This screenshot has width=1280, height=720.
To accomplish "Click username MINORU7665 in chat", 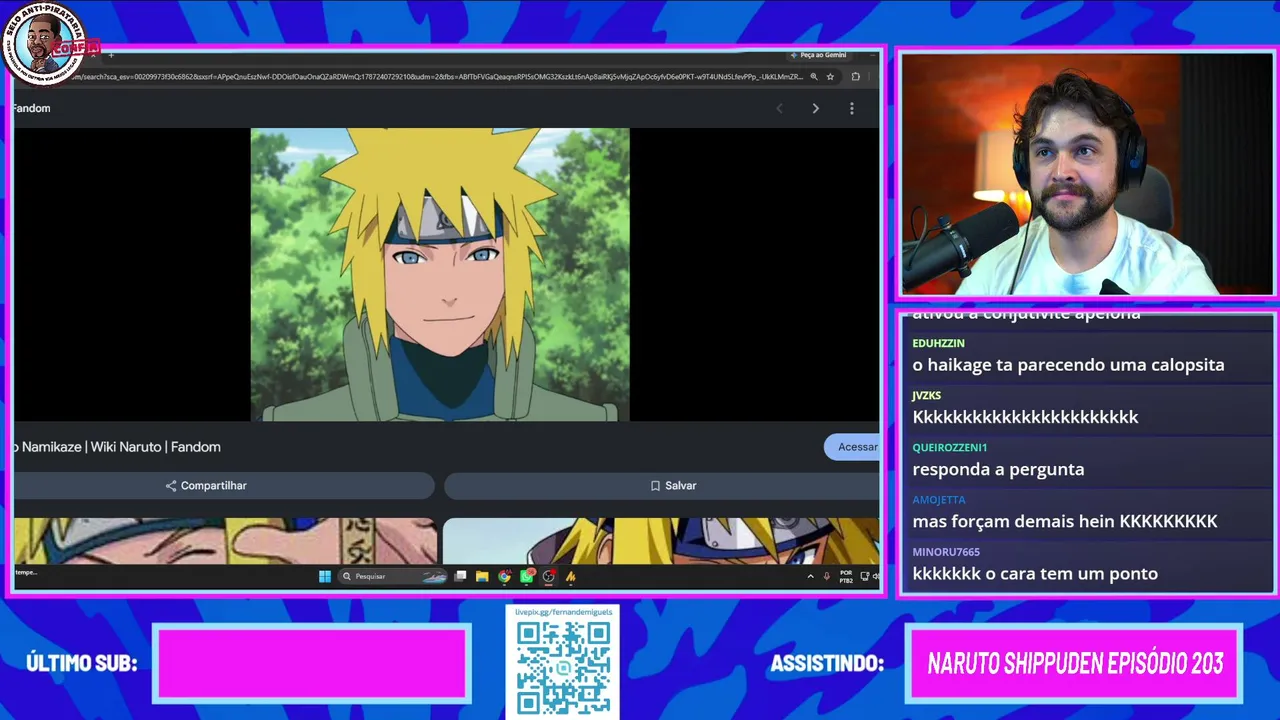I will coord(946,552).
